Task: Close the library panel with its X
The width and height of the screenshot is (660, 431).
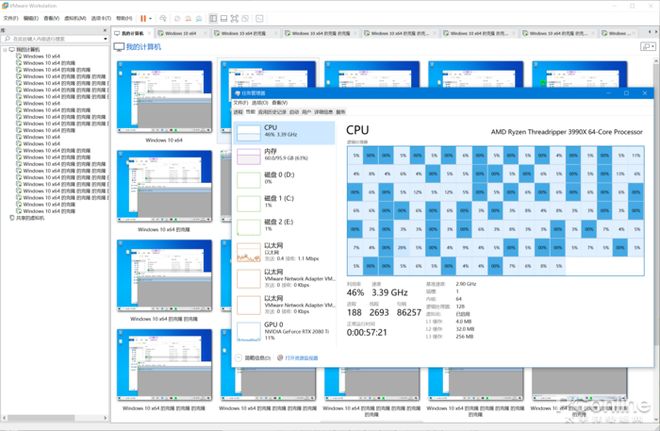Action: (x=105, y=30)
